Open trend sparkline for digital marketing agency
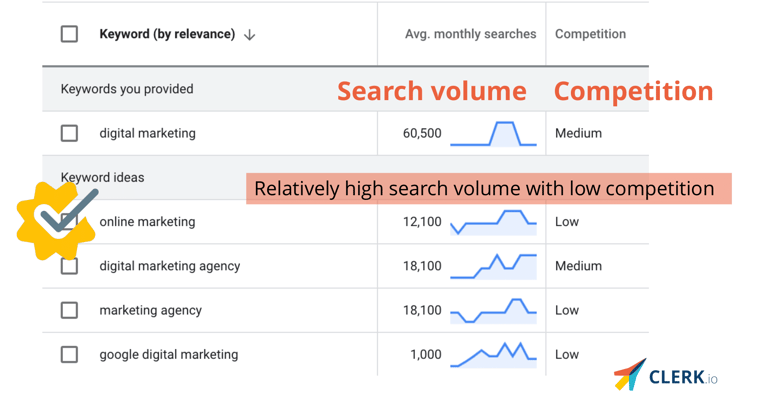This screenshot has width=760, height=397. [493, 266]
